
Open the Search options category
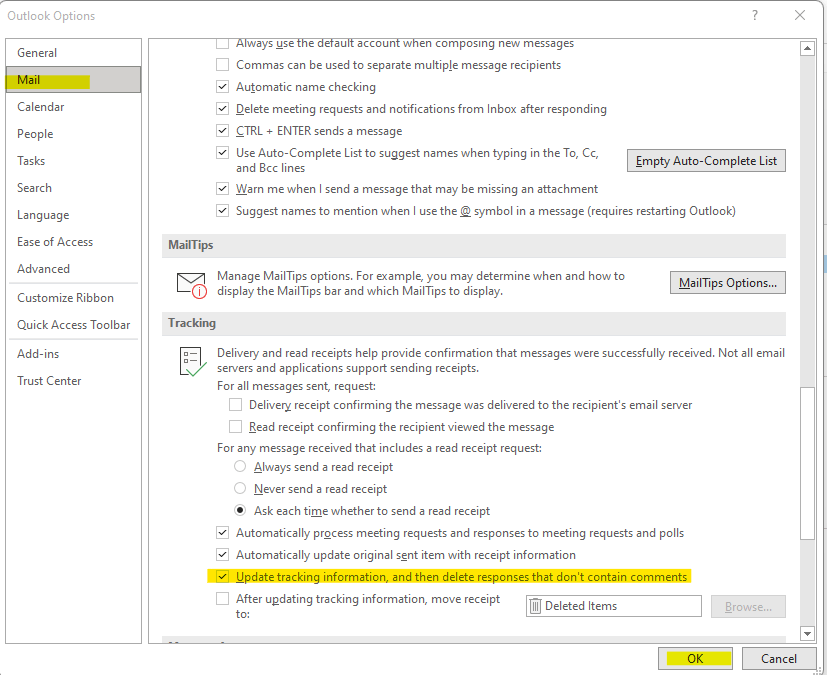click(73, 188)
